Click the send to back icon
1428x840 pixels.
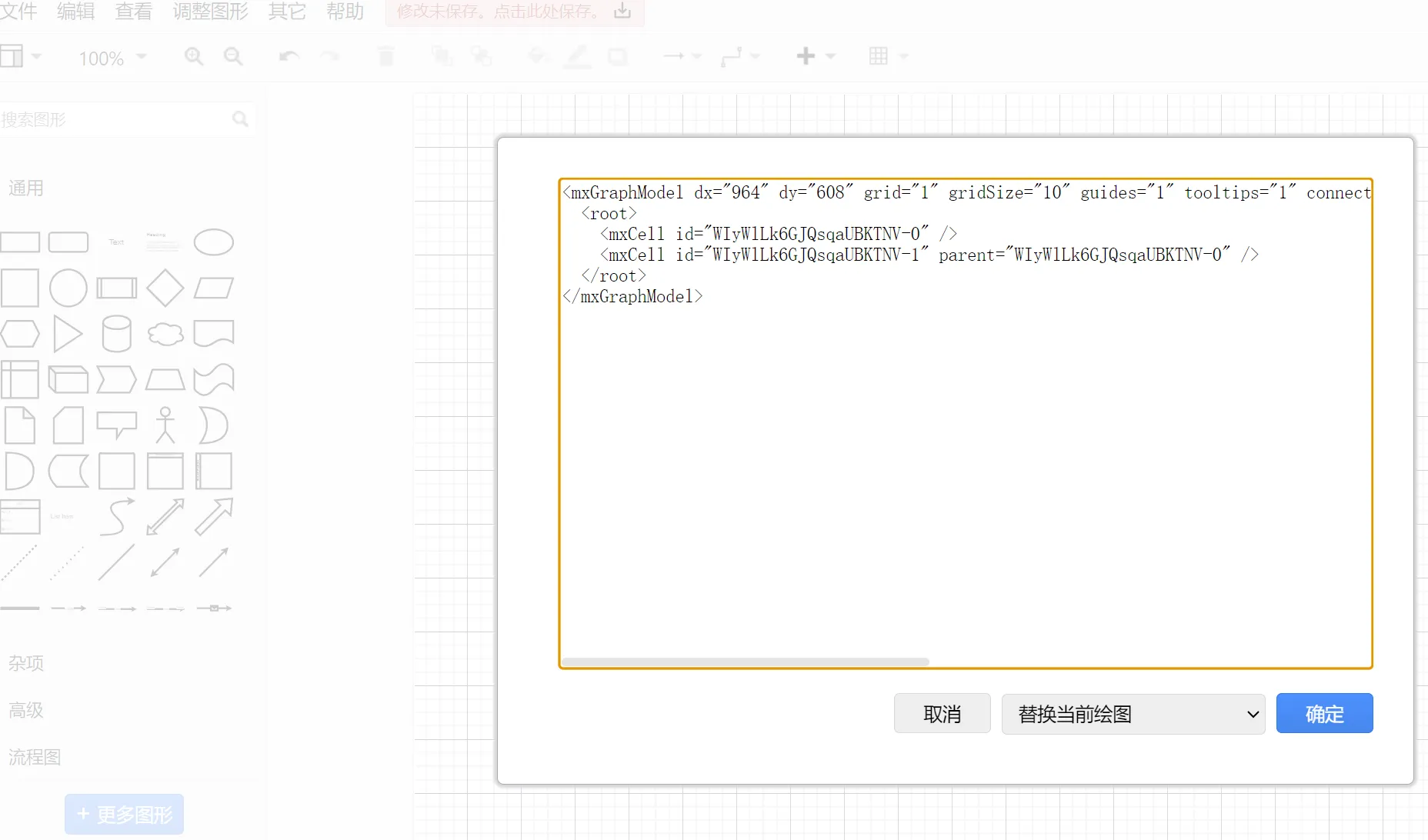click(x=482, y=56)
